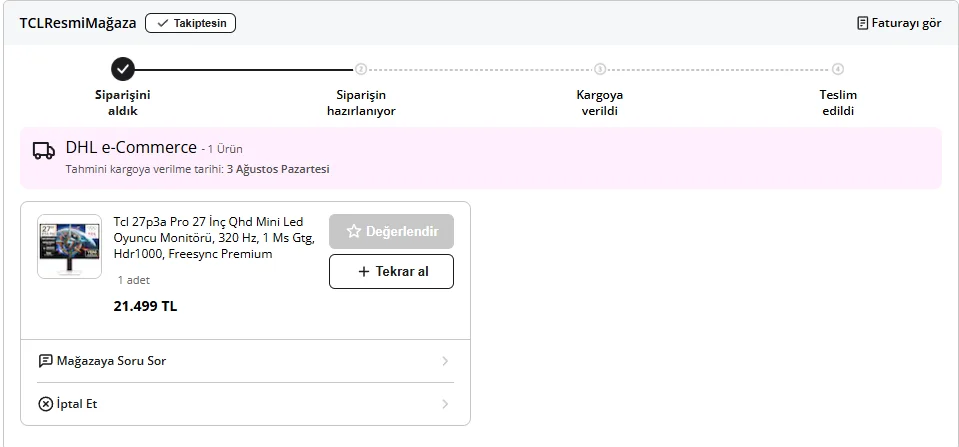Expand the İptal Et chevron arrow
The image size is (959, 447).
click(445, 404)
